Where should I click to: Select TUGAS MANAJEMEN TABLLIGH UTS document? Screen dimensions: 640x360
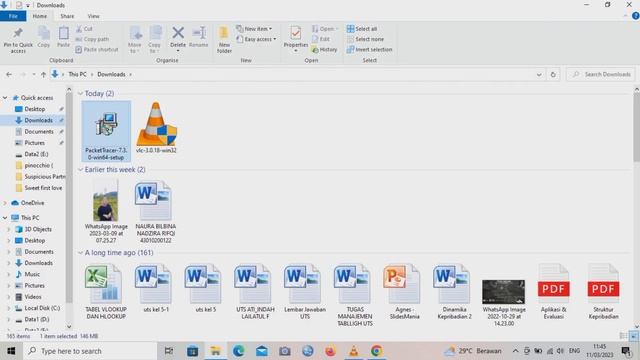[355, 295]
